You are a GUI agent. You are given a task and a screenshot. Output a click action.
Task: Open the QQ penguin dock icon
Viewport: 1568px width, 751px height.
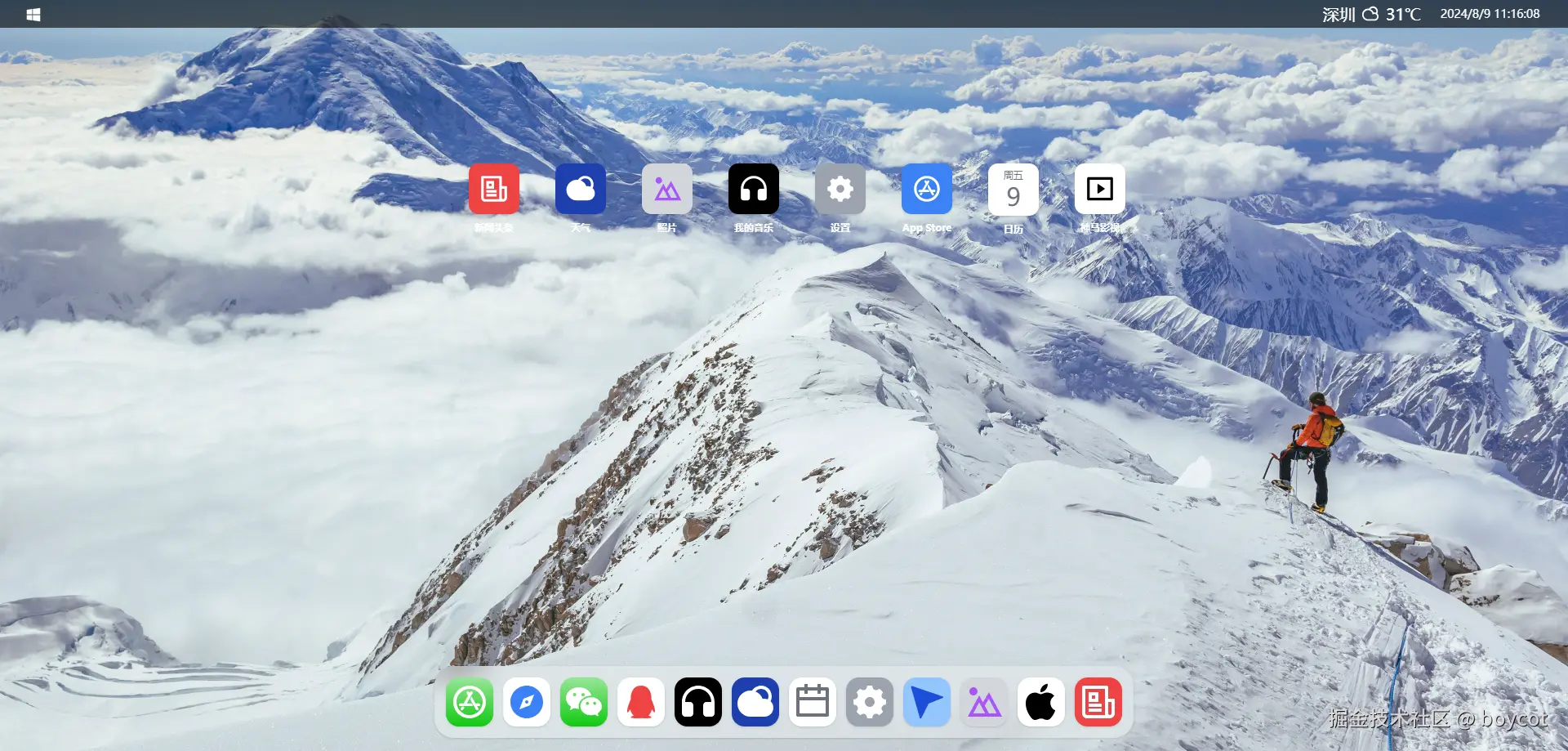641,702
